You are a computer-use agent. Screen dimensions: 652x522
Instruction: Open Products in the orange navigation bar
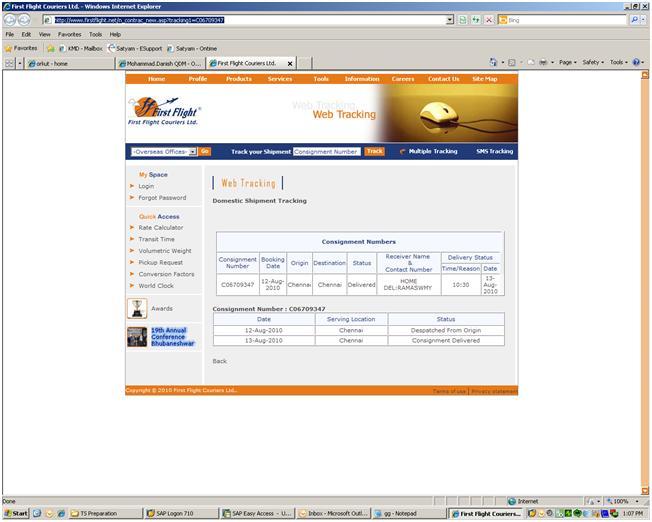(x=239, y=79)
